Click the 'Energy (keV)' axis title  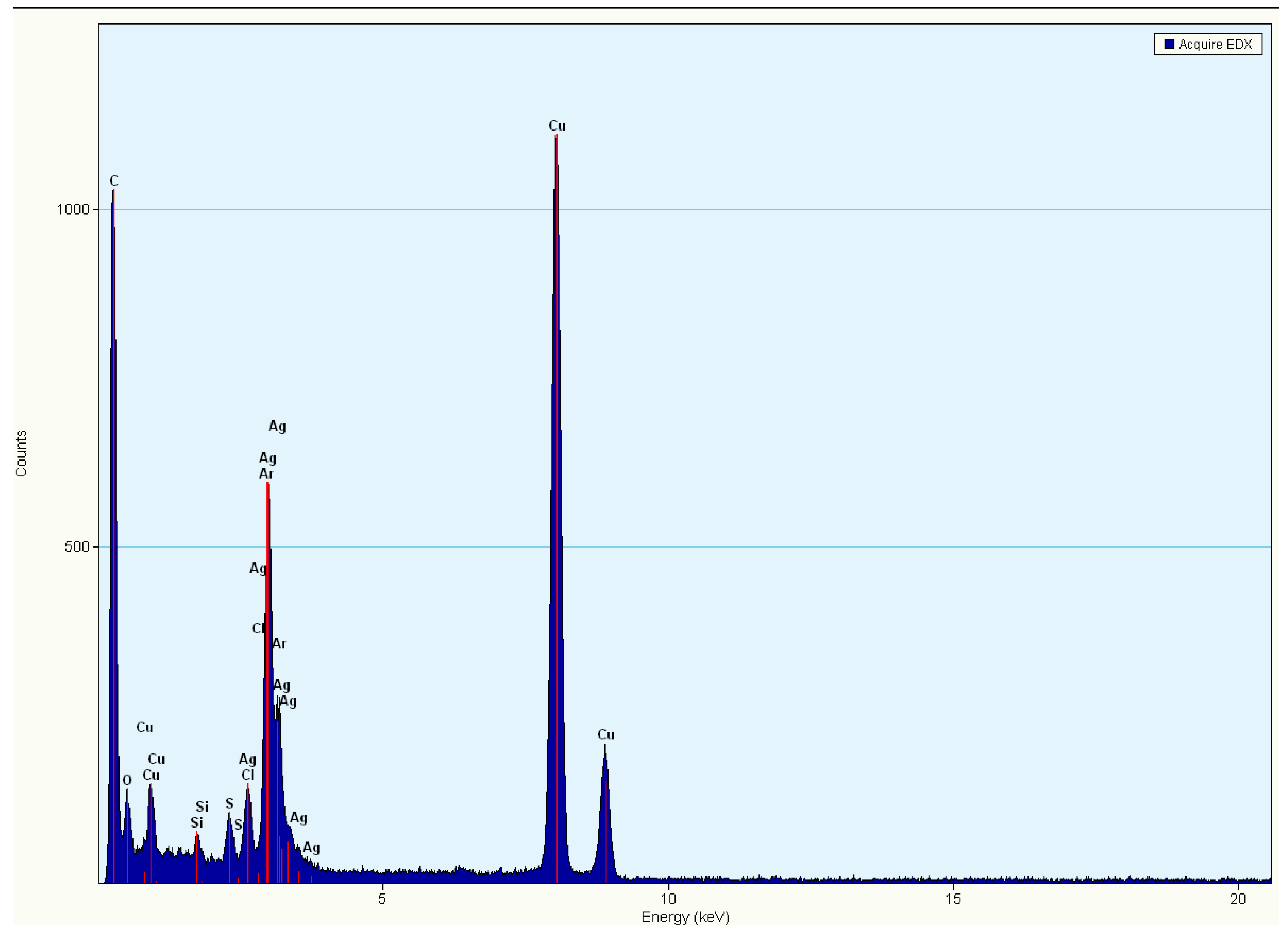click(x=685, y=917)
